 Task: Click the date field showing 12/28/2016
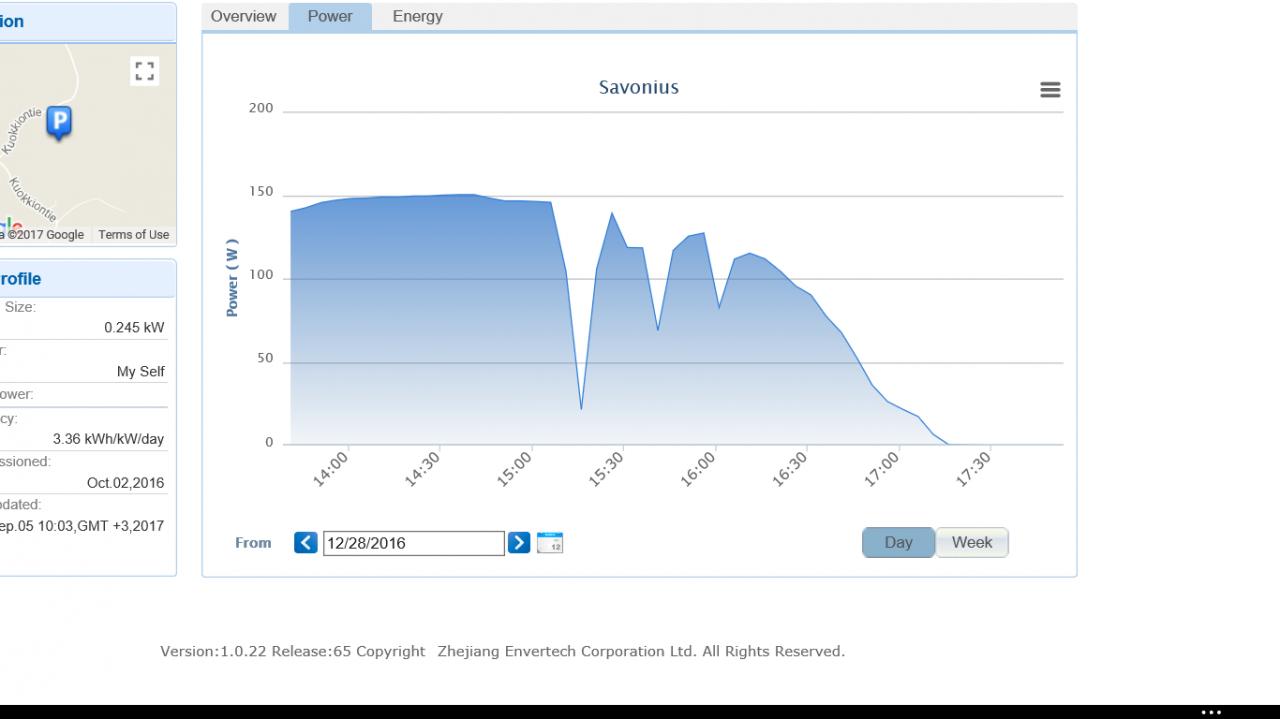(413, 543)
